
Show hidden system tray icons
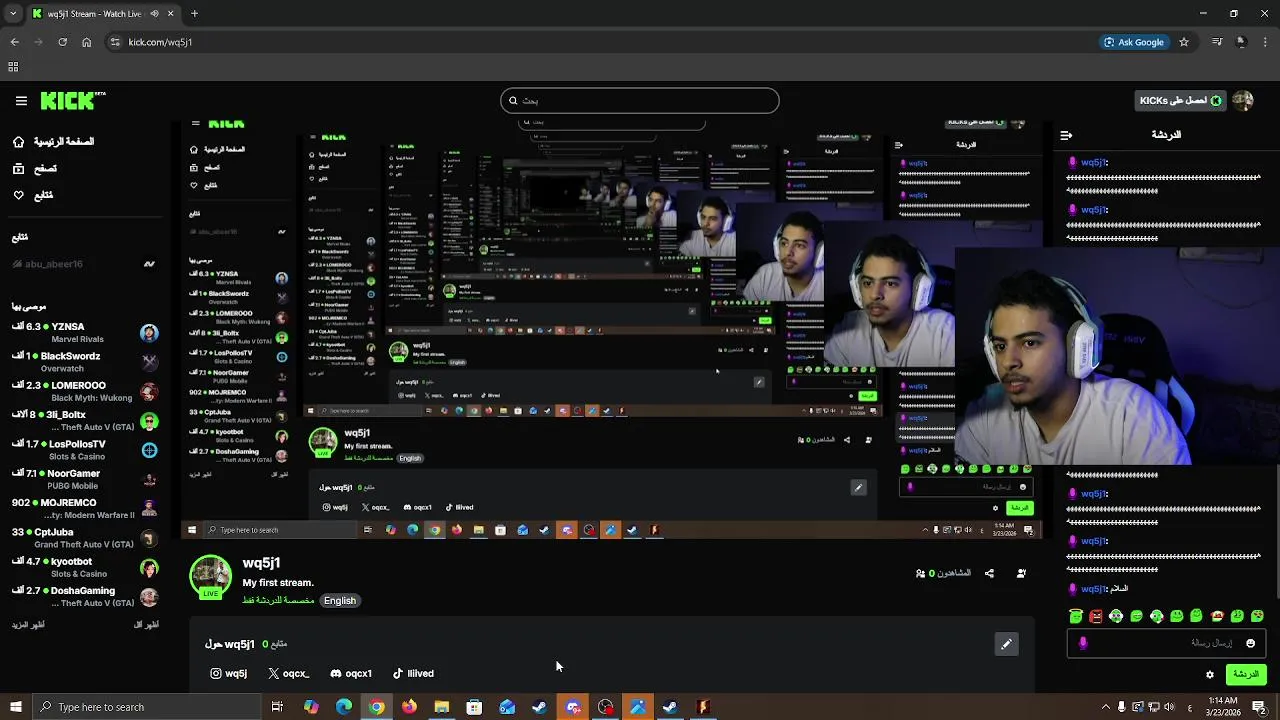tap(1105, 707)
